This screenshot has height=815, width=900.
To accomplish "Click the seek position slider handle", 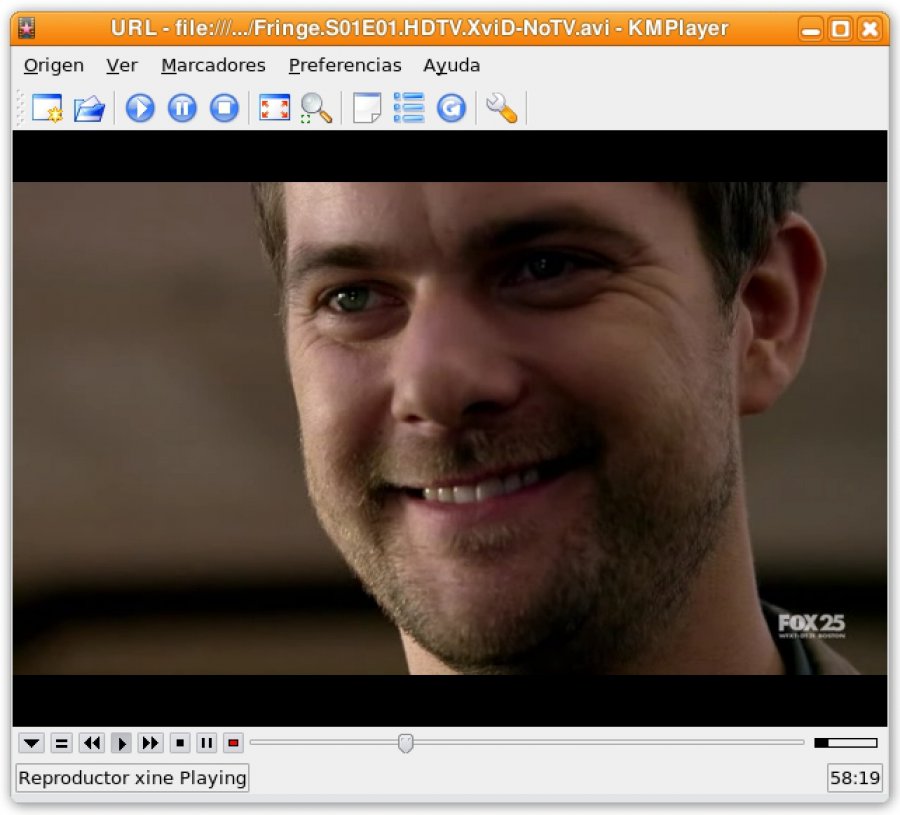I will 405,743.
